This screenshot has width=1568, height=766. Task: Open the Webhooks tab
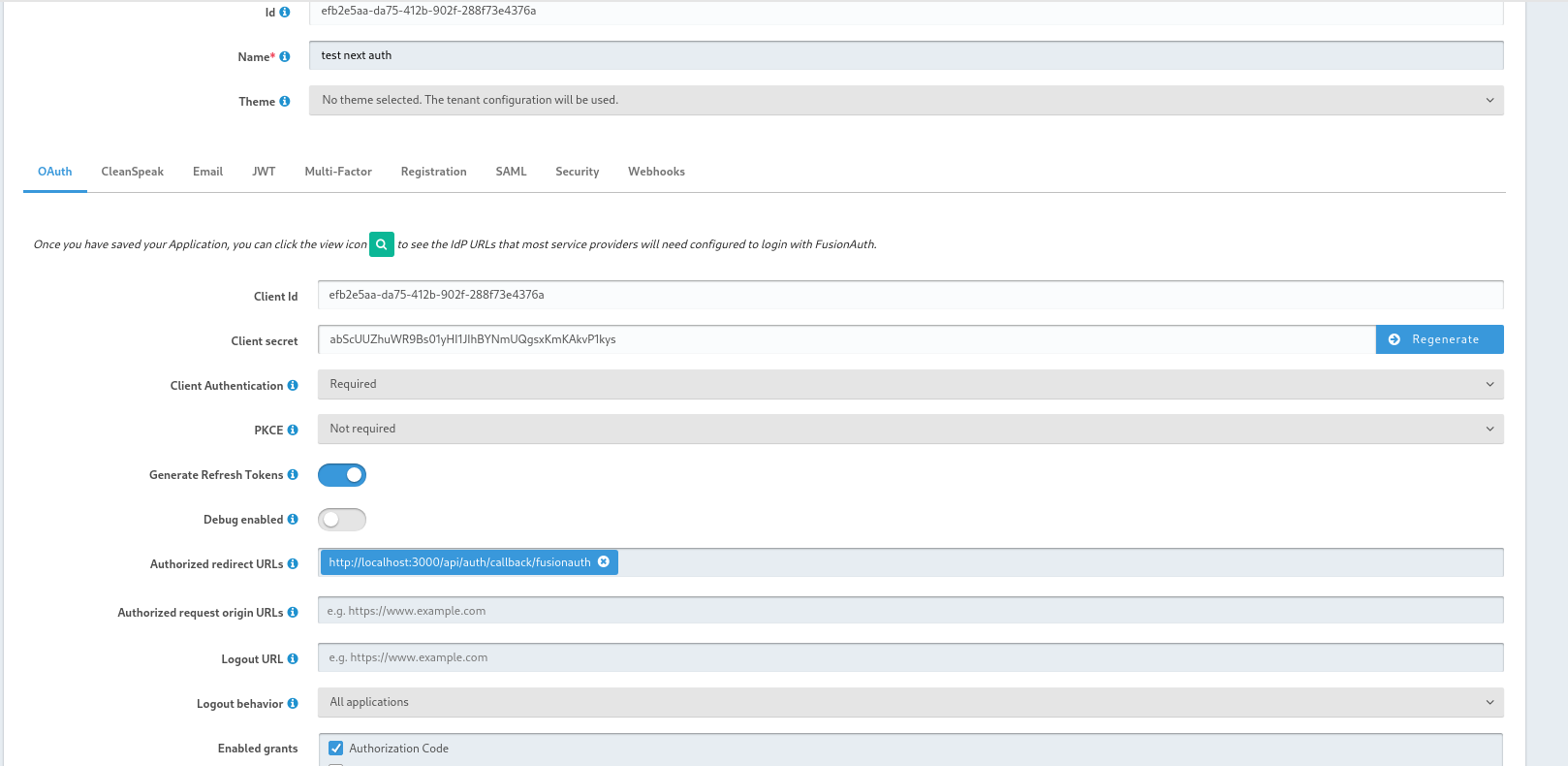pos(656,172)
